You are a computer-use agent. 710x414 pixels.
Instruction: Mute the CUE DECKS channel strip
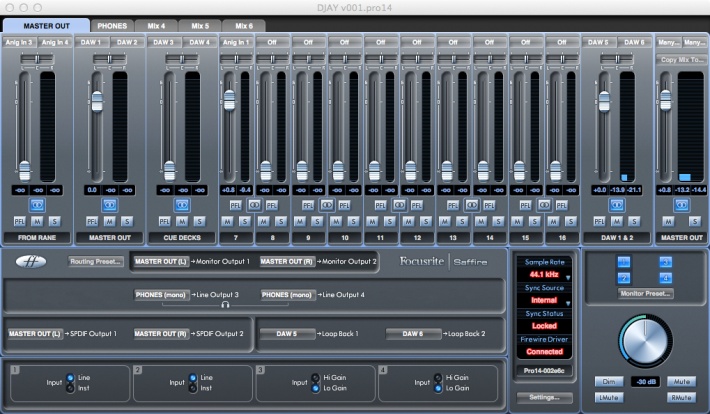coord(182,220)
